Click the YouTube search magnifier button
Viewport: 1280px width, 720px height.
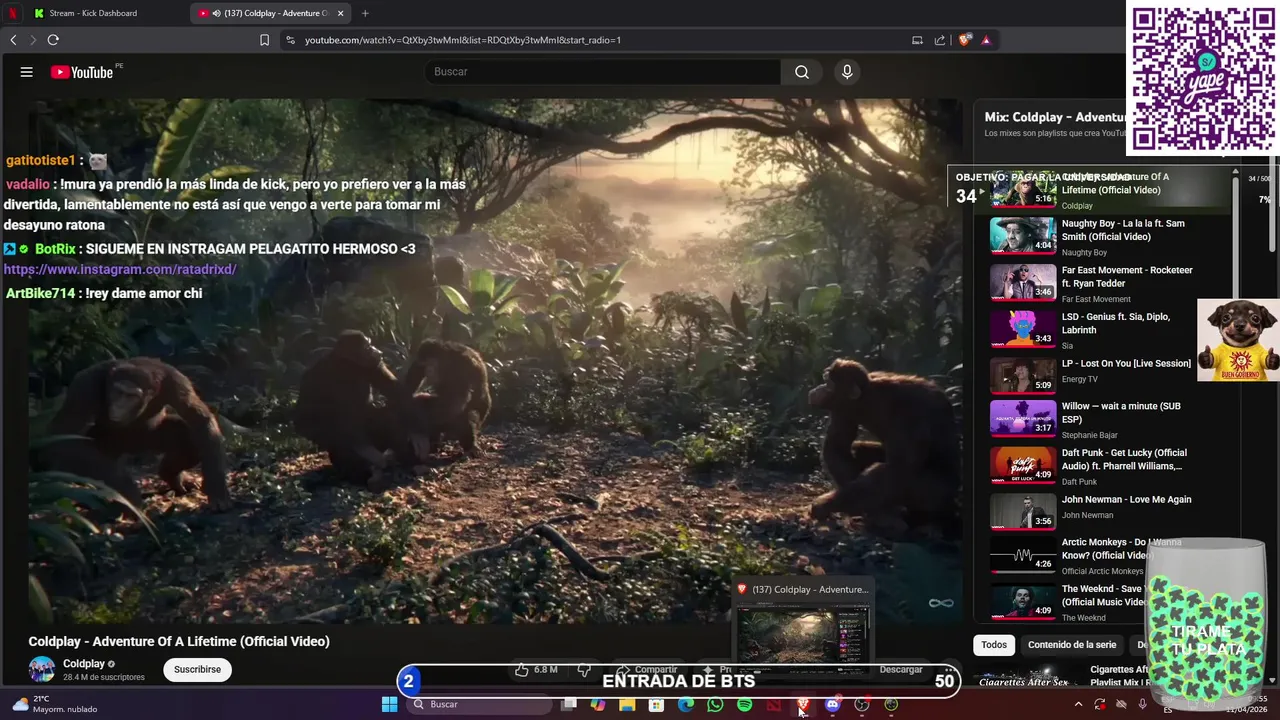802,72
